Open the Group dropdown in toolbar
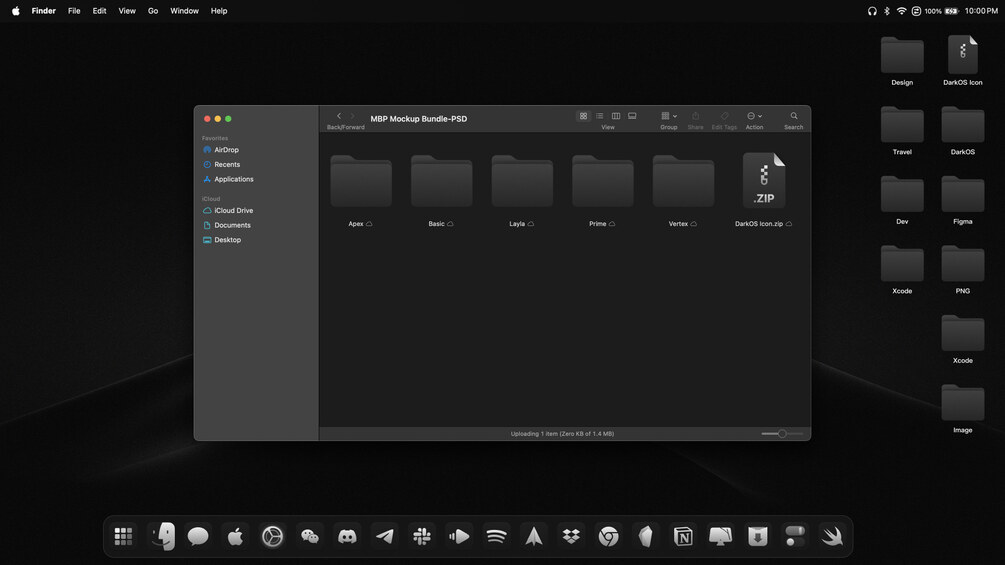Screen dimensions: 1005x565 click(x=669, y=116)
